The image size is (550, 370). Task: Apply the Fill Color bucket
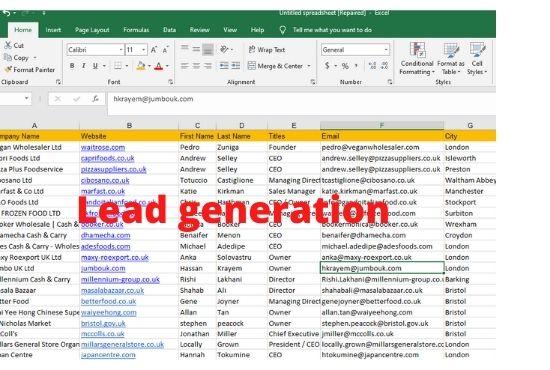(141, 66)
